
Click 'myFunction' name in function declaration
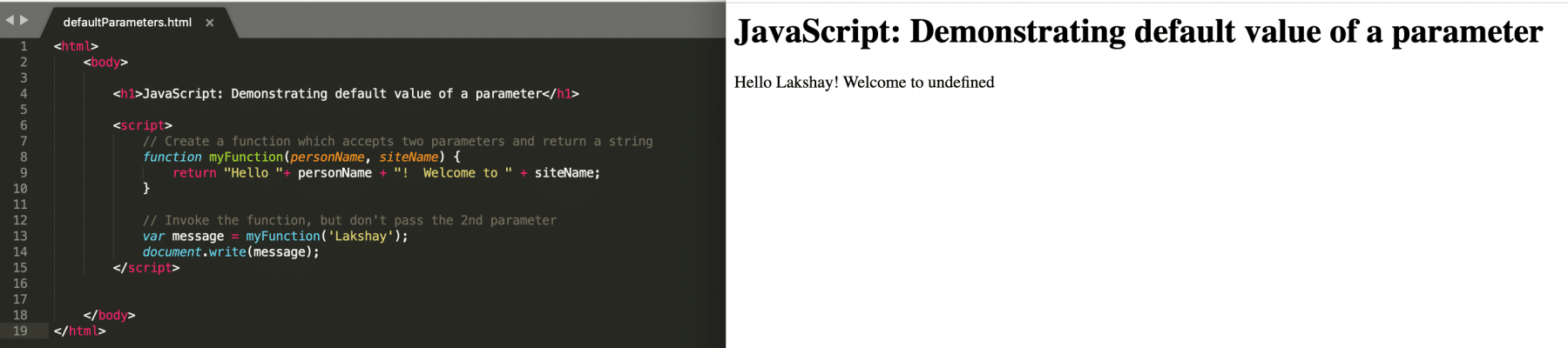[246, 157]
